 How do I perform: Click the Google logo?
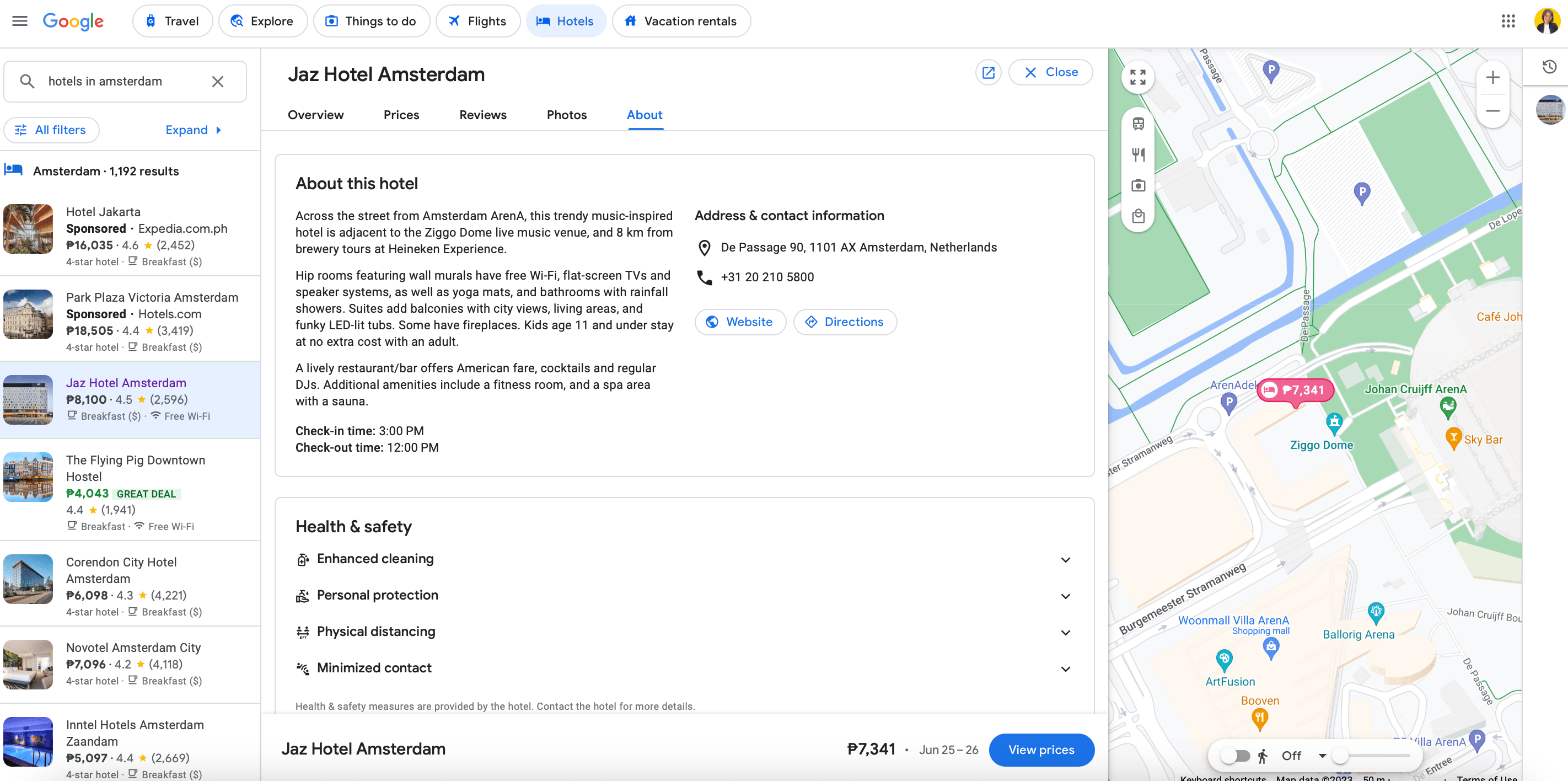click(x=73, y=22)
